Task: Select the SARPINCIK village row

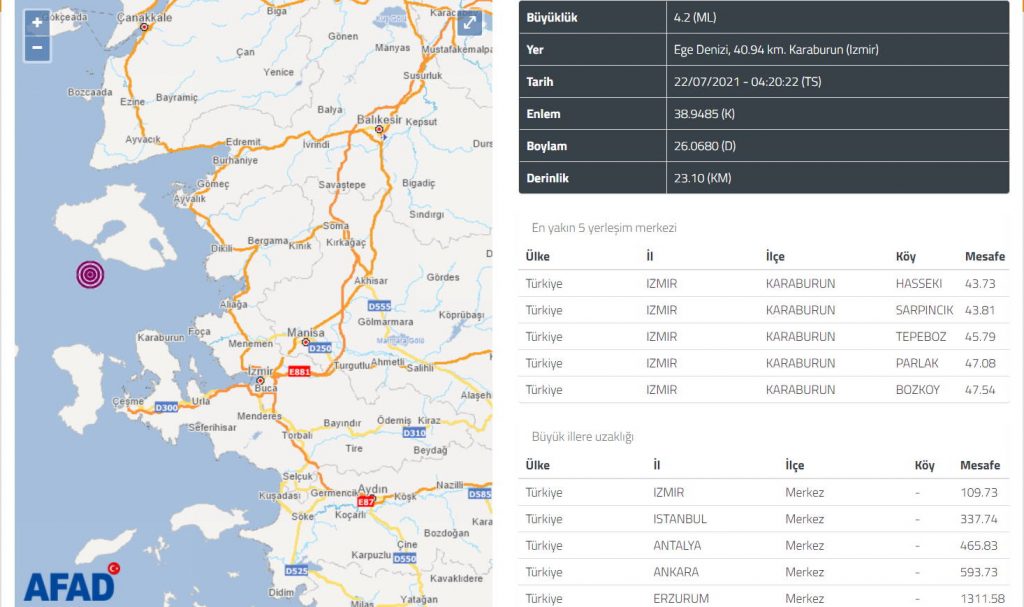Action: point(765,310)
